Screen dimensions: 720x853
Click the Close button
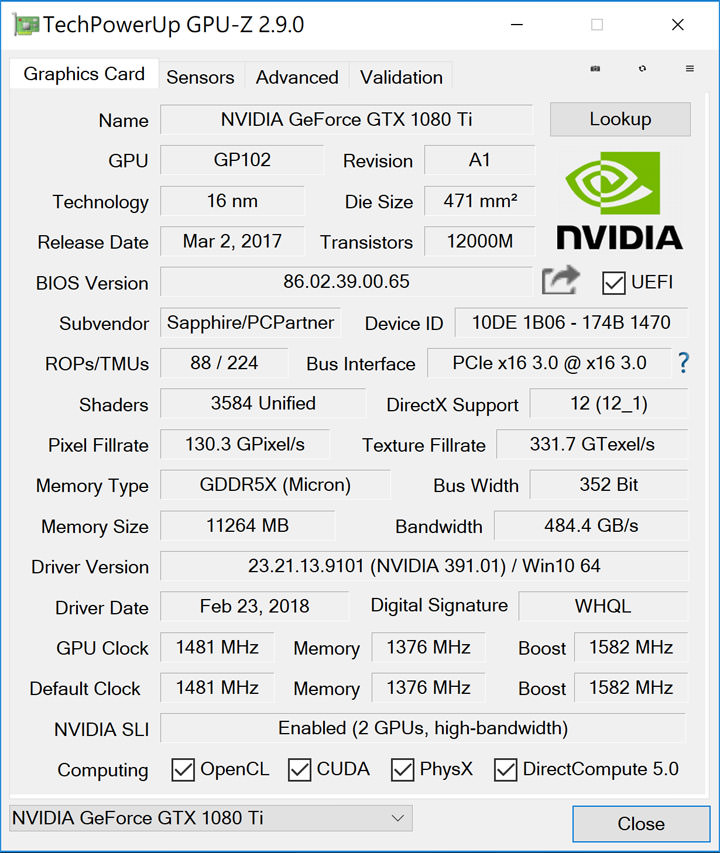(x=641, y=824)
